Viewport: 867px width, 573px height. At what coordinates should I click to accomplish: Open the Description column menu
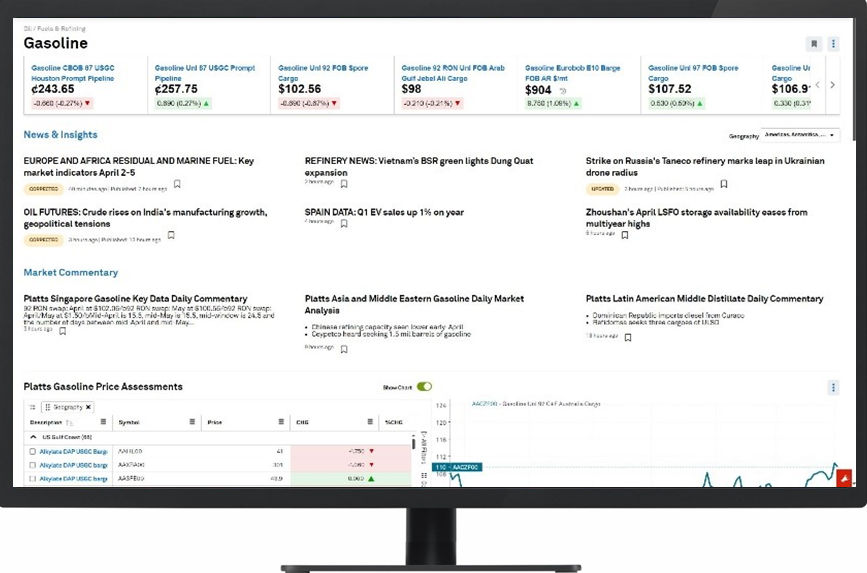pyautogui.click(x=103, y=422)
